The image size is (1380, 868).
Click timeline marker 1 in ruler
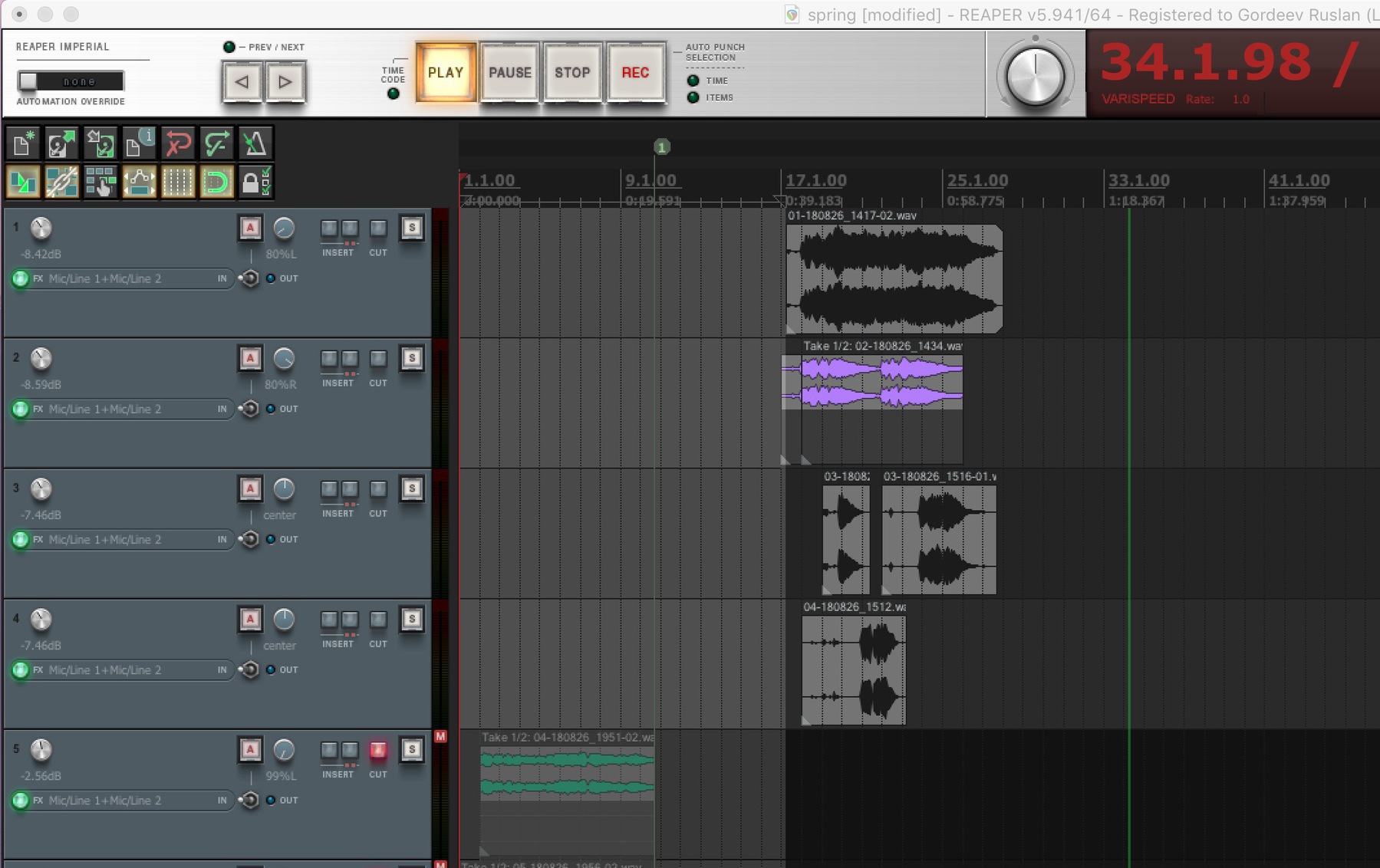coord(662,147)
